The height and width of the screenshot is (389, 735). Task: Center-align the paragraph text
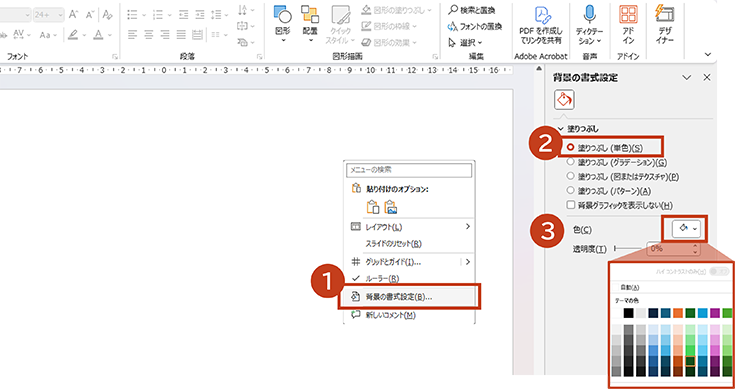point(149,35)
